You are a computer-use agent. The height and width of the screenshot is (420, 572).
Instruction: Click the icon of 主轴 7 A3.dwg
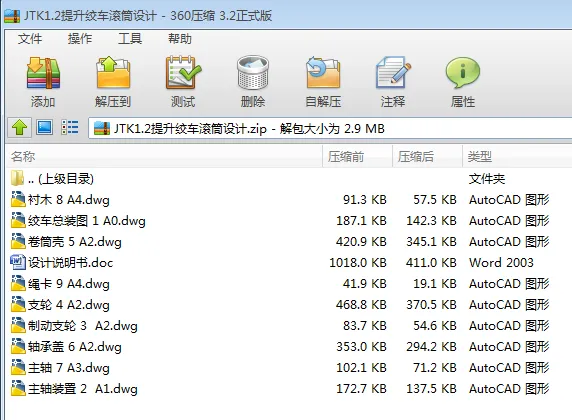point(18,367)
